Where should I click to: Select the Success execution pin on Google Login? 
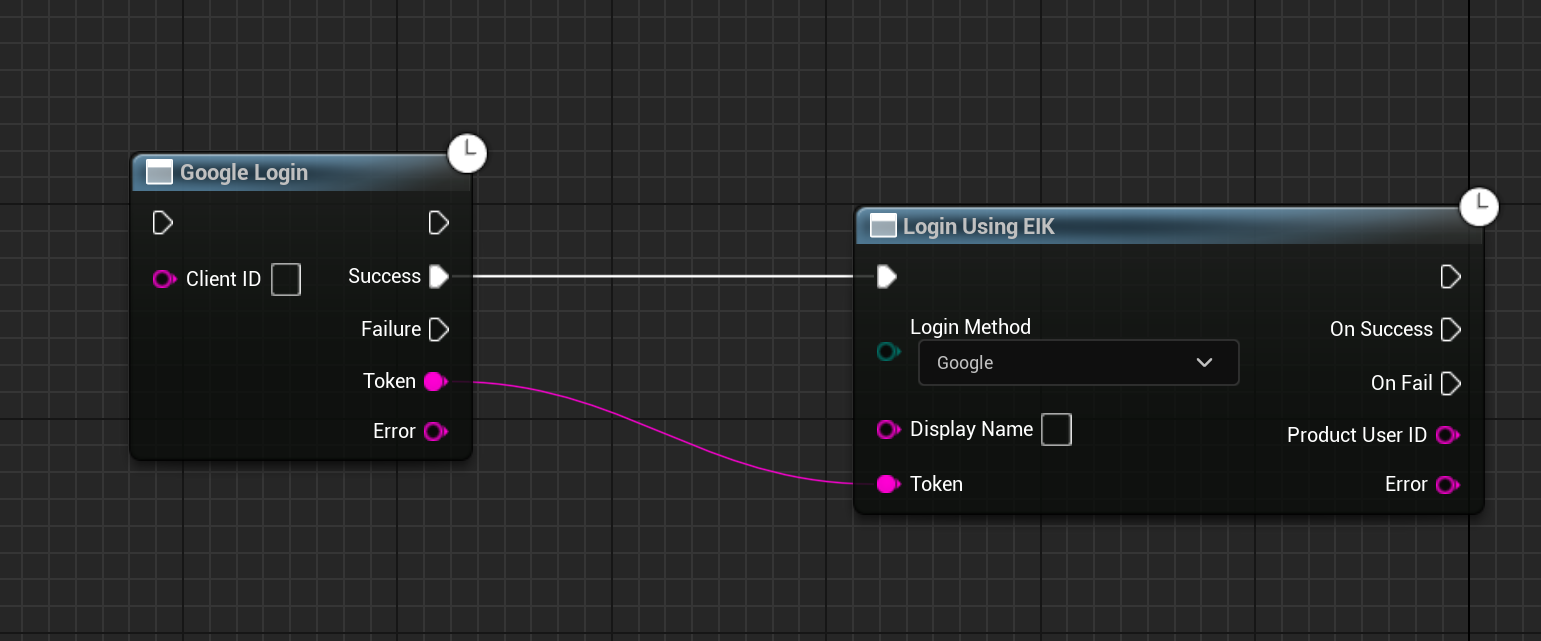pyautogui.click(x=438, y=276)
